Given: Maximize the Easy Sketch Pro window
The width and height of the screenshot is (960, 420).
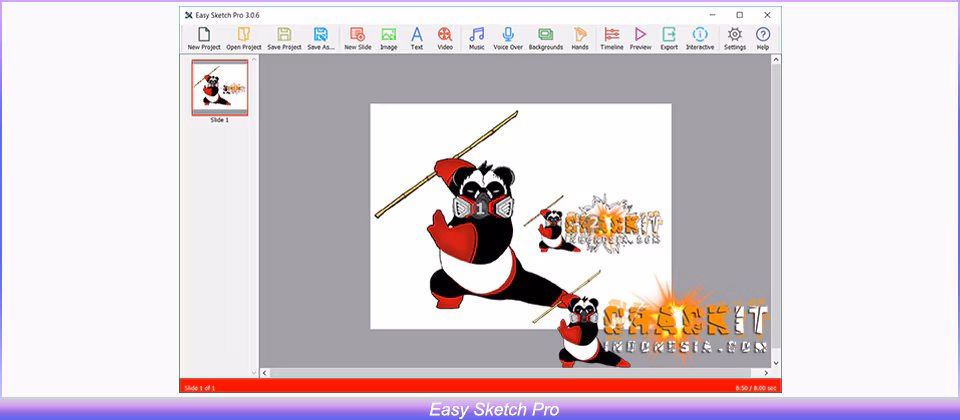Looking at the screenshot, I should 740,15.
